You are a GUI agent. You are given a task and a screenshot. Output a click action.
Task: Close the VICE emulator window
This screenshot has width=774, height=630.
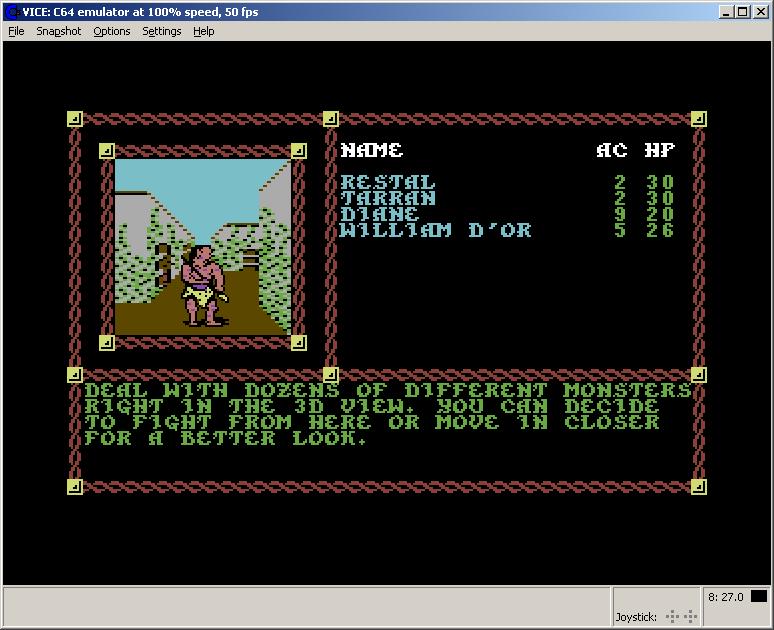pos(761,12)
